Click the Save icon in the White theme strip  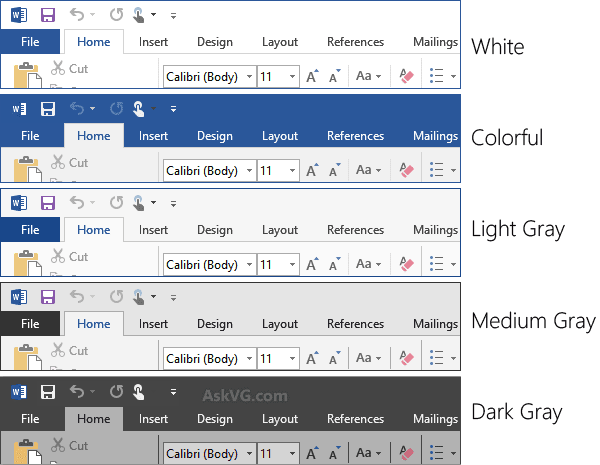(47, 14)
